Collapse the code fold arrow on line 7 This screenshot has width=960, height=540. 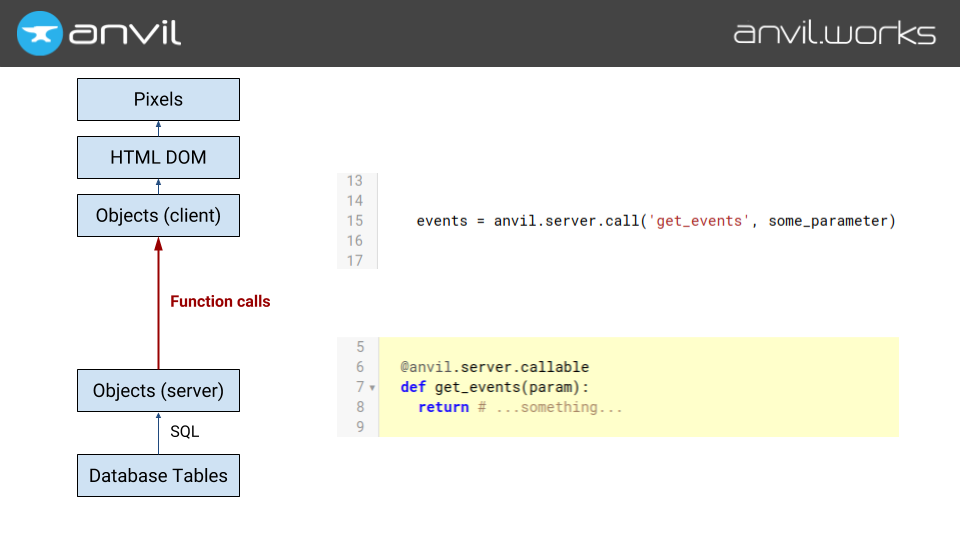pyautogui.click(x=372, y=388)
